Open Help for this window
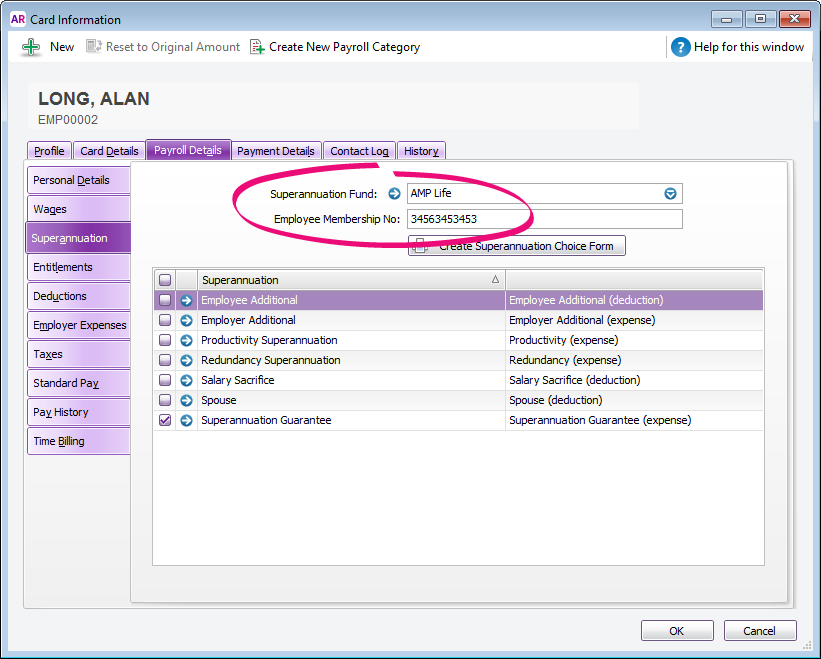 (x=681, y=47)
